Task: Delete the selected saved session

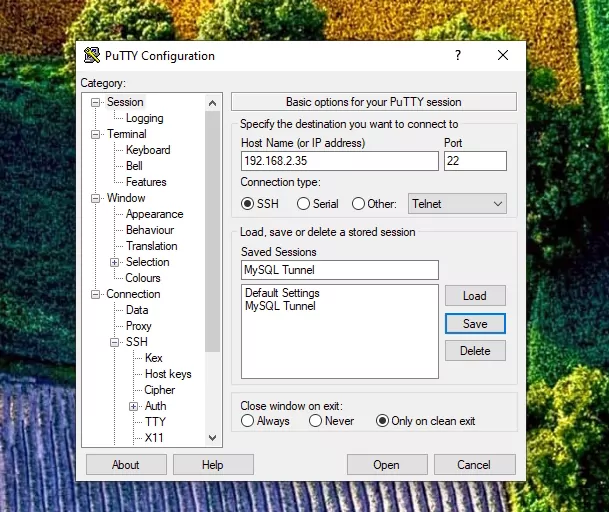Action: 475,351
